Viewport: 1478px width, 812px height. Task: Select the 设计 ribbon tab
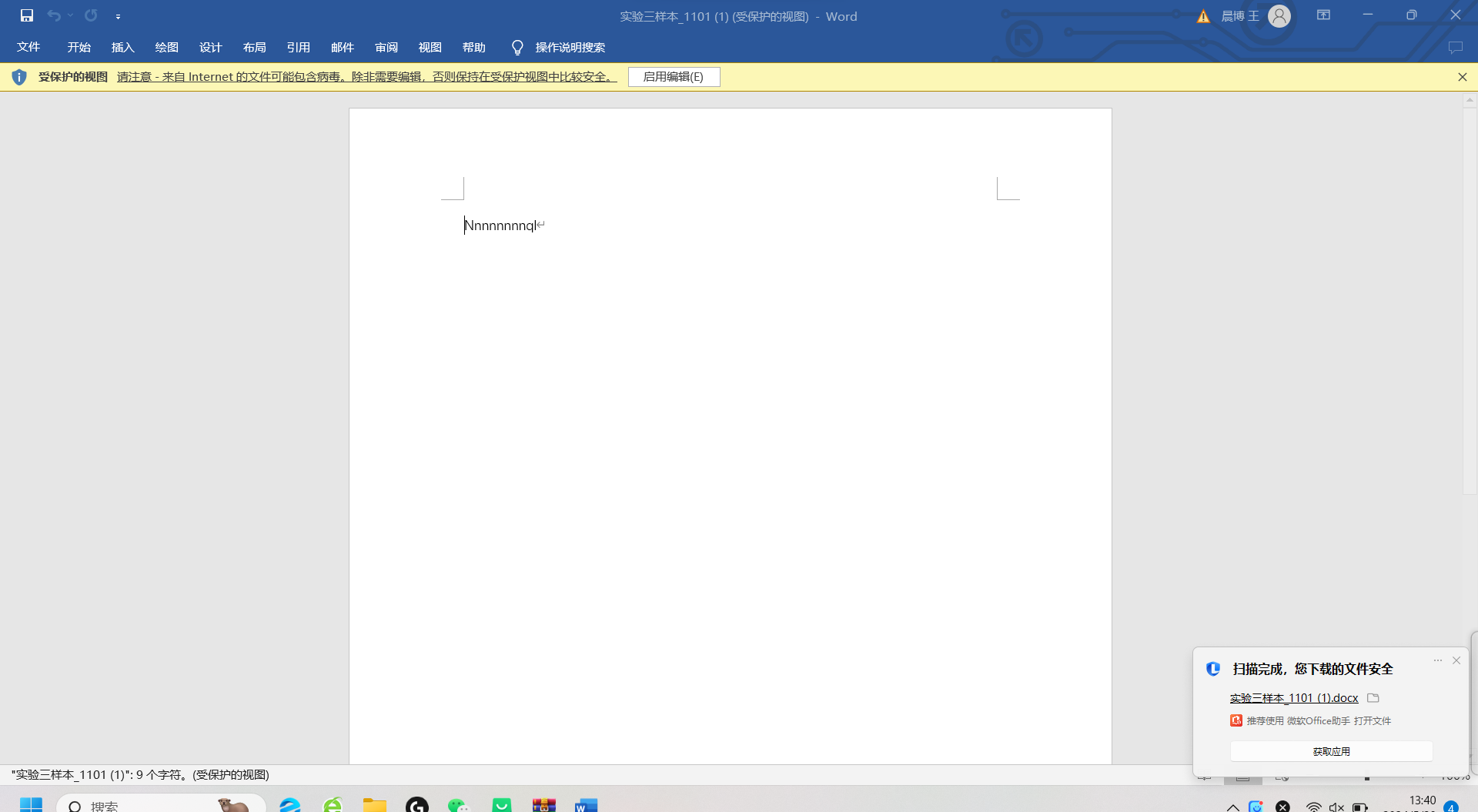click(x=211, y=47)
